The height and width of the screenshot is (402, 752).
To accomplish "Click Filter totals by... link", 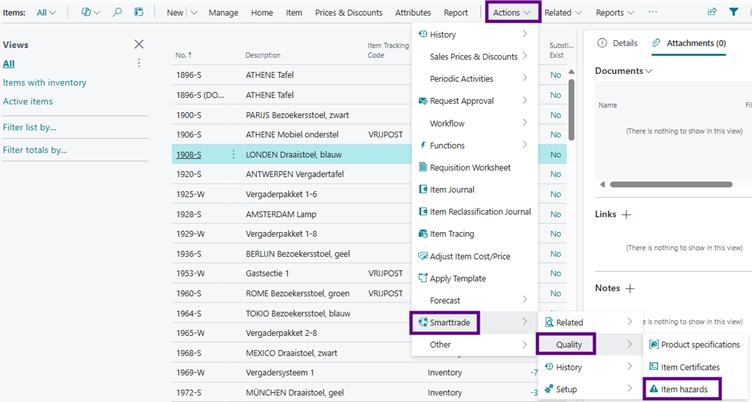I will (x=35, y=150).
